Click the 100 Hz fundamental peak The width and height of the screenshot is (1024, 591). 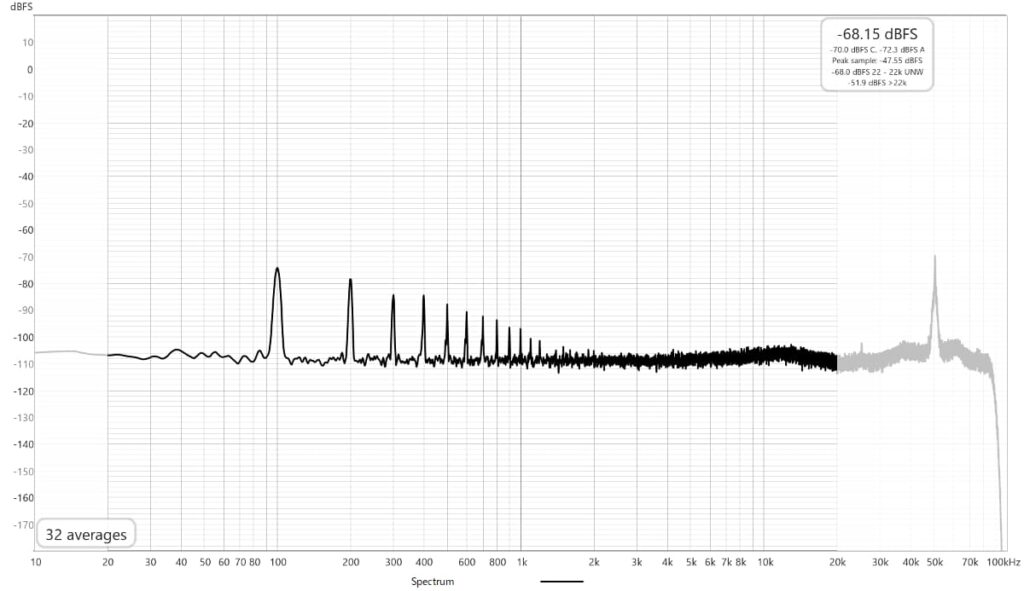[277, 270]
